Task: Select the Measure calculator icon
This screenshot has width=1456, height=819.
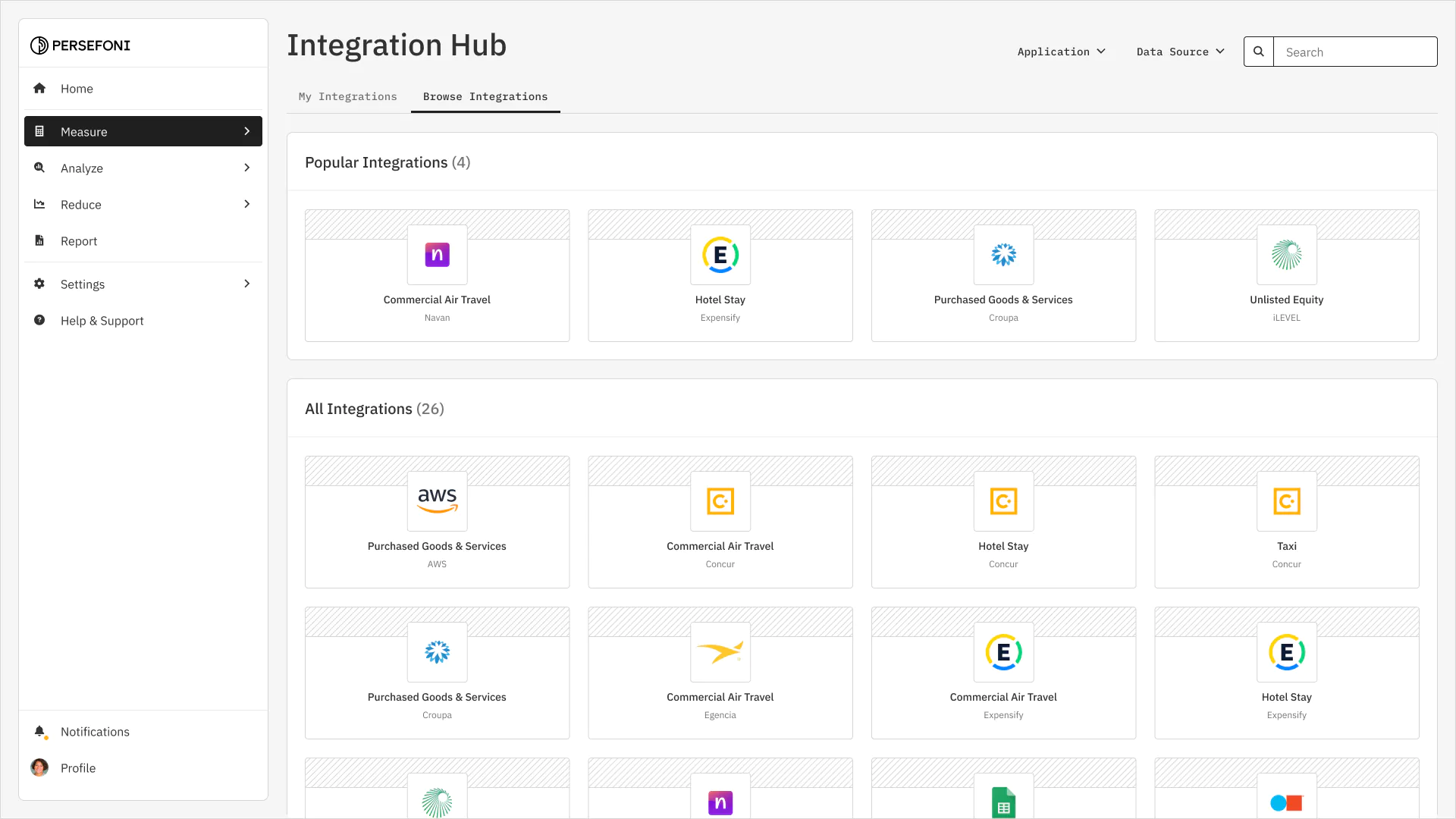Action: click(40, 131)
